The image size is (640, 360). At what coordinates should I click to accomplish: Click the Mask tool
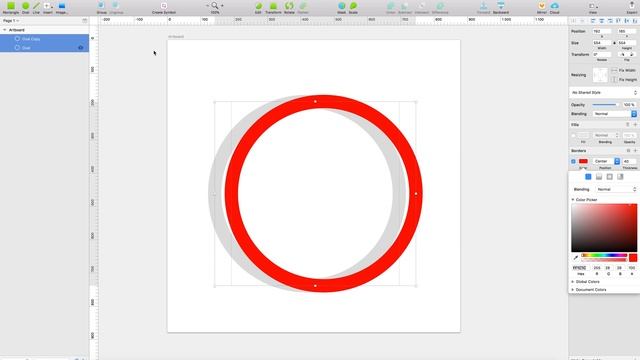pyautogui.click(x=342, y=6)
